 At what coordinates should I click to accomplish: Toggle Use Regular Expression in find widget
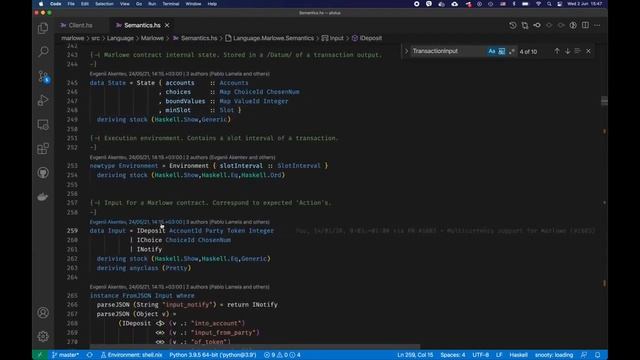point(511,51)
